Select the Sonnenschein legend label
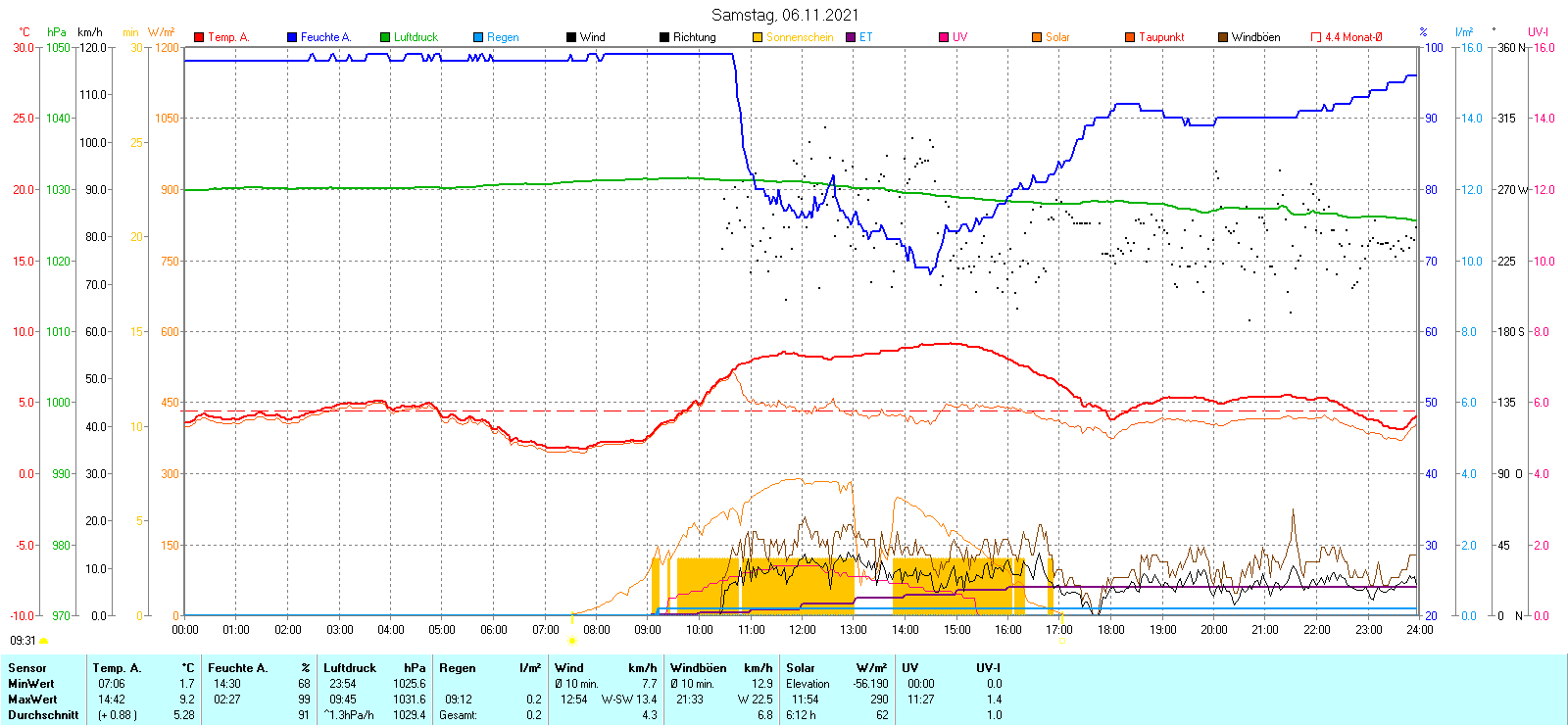This screenshot has height=725, width=1568. click(x=800, y=37)
